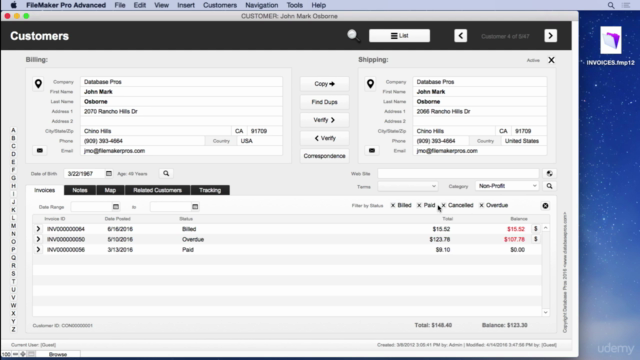Open the Date Range end calendar icon
This screenshot has width=640, height=360.
pyautogui.click(x=195, y=207)
